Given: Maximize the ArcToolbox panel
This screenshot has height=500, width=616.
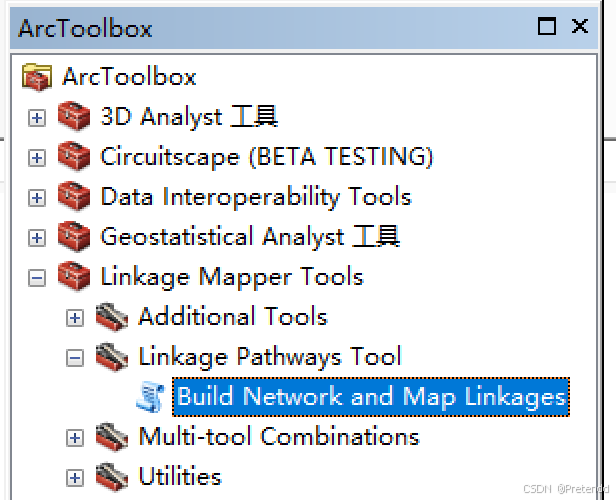Looking at the screenshot, I should coord(546,26).
